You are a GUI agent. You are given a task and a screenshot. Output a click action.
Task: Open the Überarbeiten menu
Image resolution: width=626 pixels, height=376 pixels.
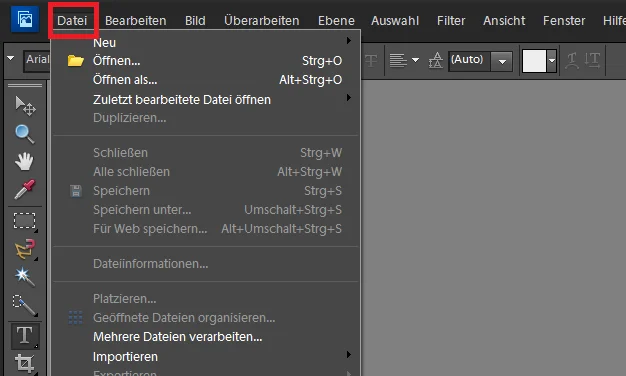261,21
